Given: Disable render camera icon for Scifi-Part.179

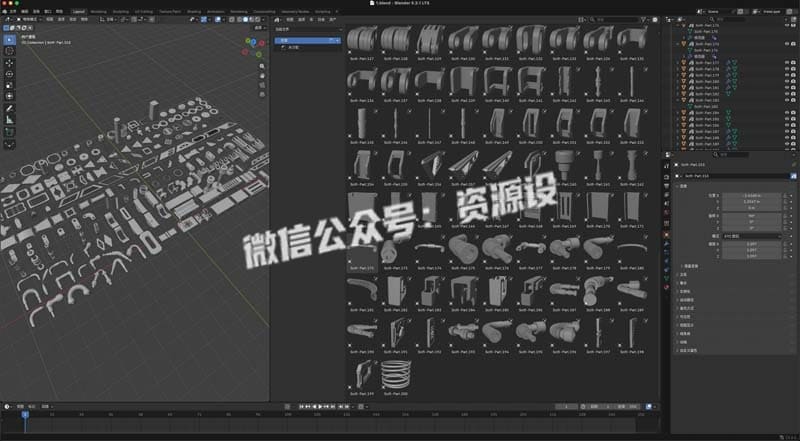Looking at the screenshot, I should 793,75.
